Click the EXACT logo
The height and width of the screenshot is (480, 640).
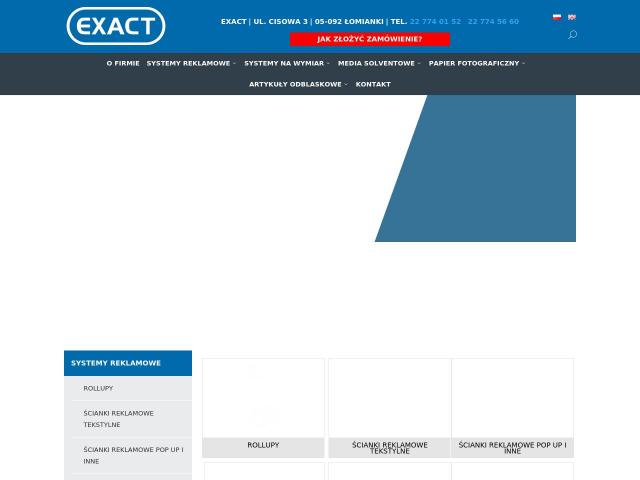point(116,26)
